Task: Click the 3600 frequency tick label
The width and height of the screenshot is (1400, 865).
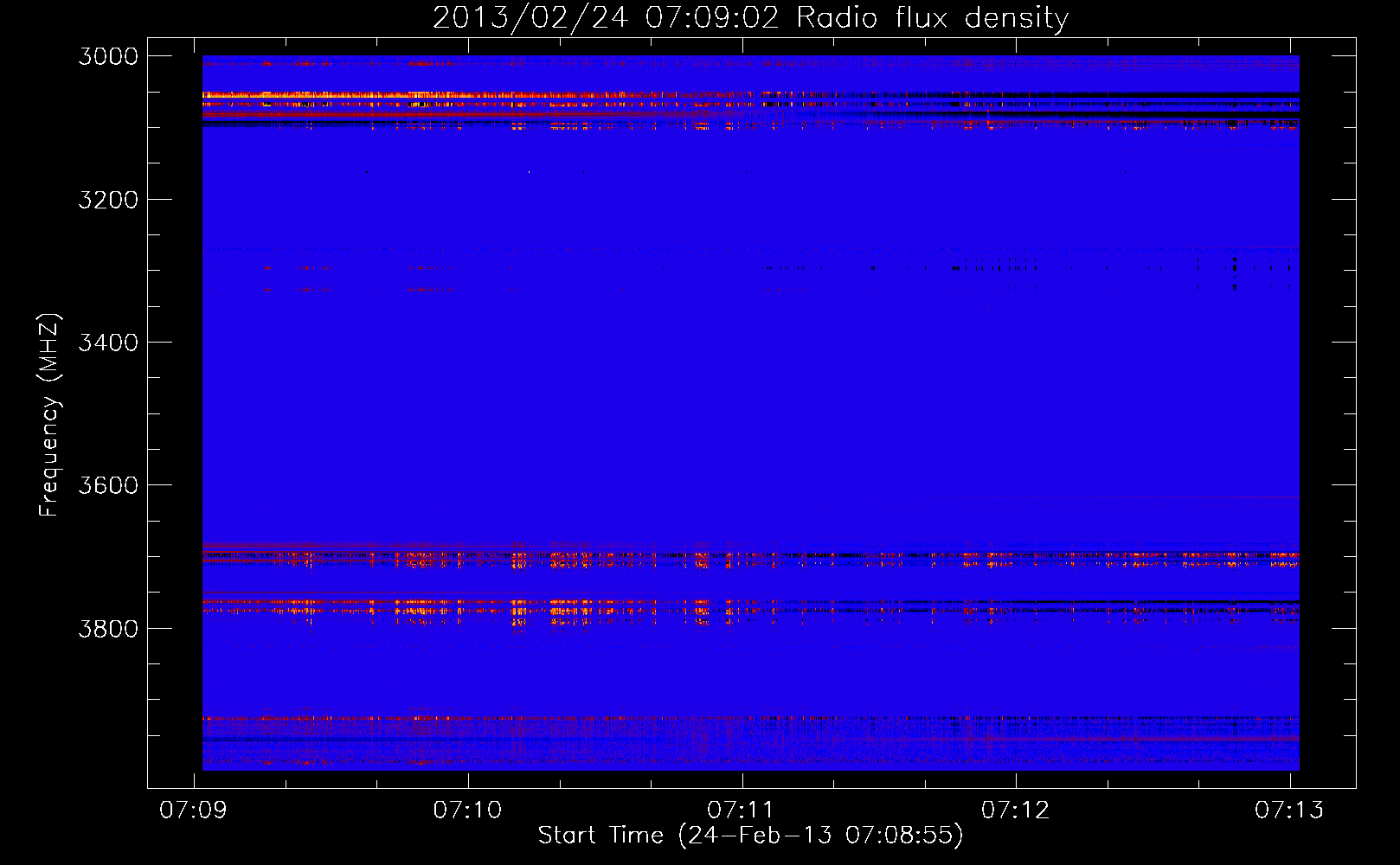Action: (108, 485)
